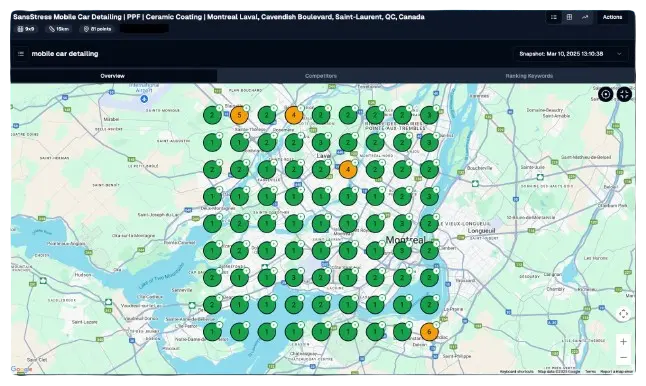646x386 pixels.
Task: Zoom out with the map minus button
Action: tap(623, 357)
